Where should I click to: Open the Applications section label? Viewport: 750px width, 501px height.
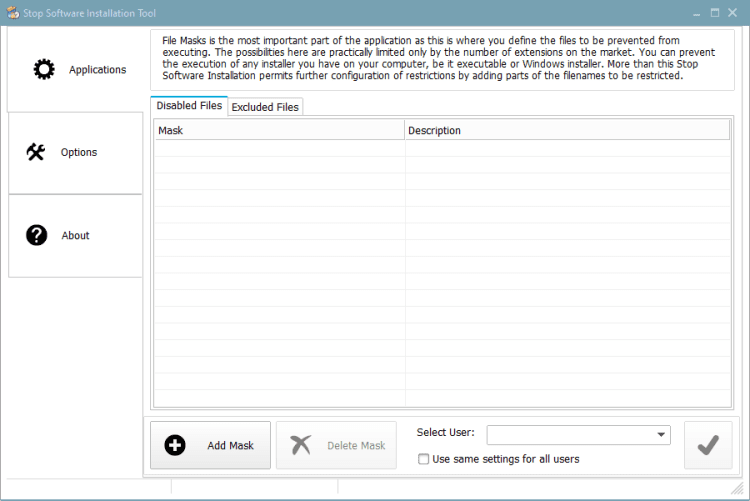pyautogui.click(x=98, y=70)
